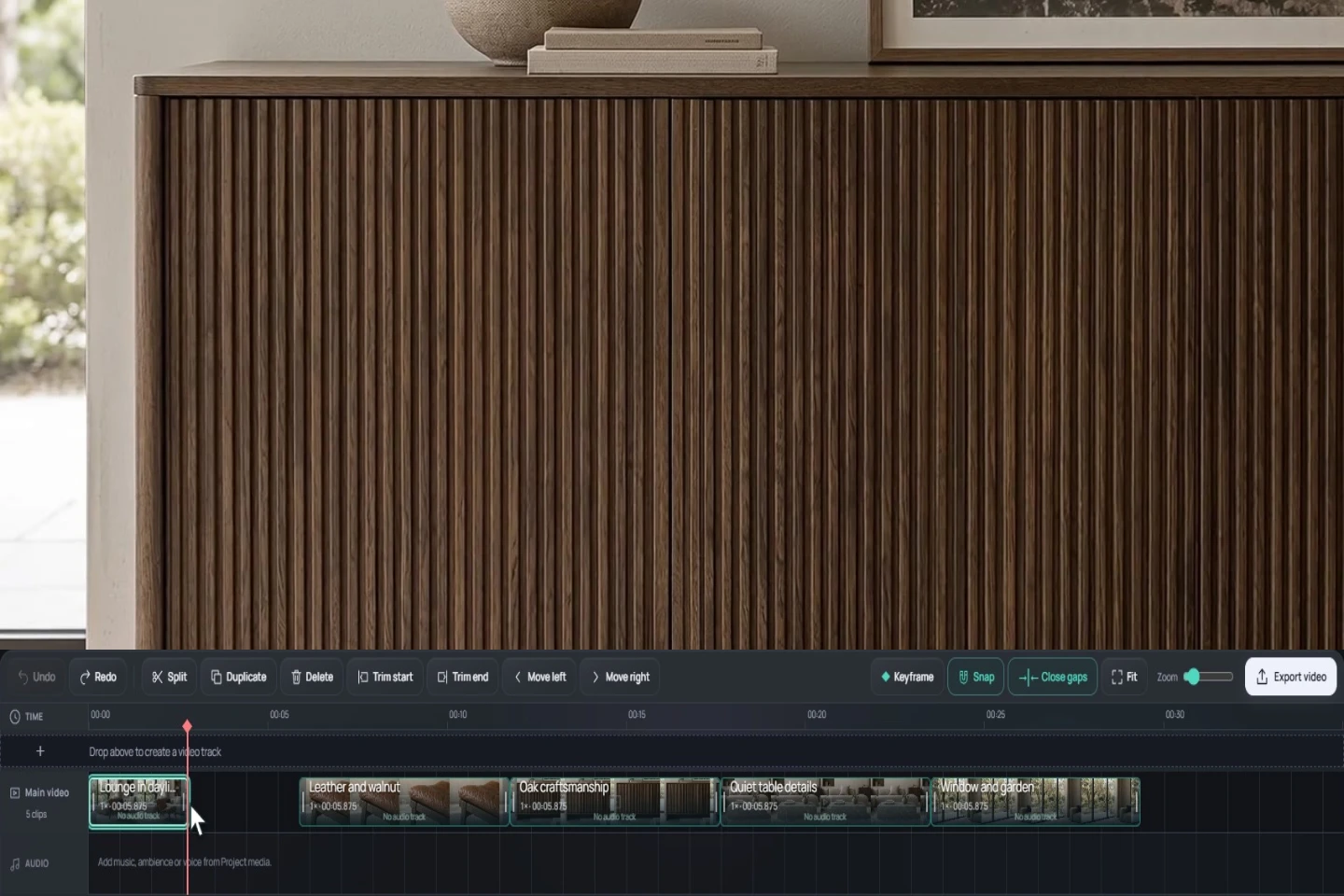The image size is (1344, 896).
Task: Click the 00:30 mark on ruler
Action: tap(1174, 715)
